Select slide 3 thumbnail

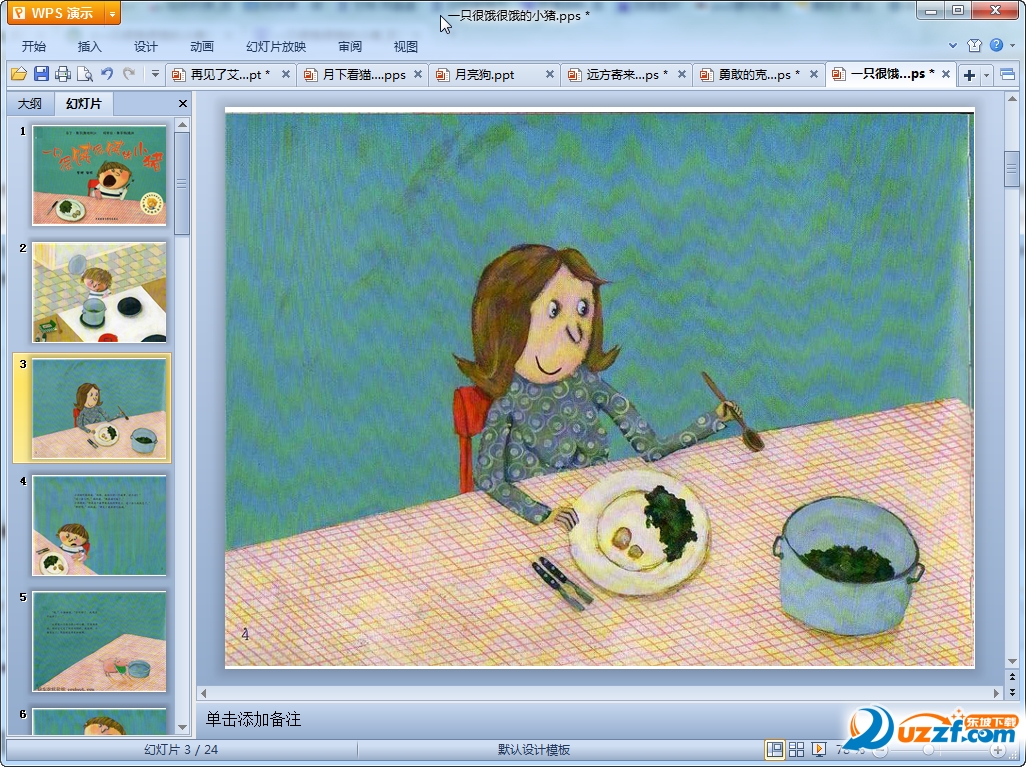click(x=99, y=408)
